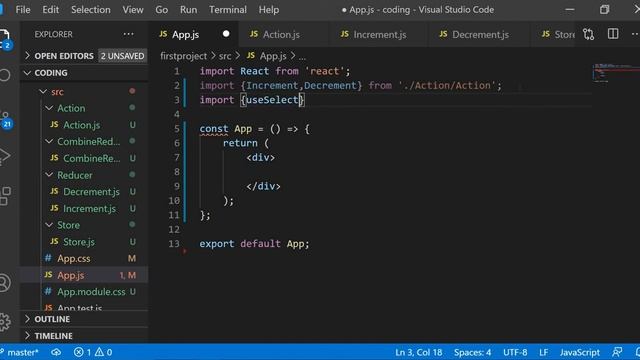640x360 pixels.
Task: Split the editor to the right
Action: (613, 34)
